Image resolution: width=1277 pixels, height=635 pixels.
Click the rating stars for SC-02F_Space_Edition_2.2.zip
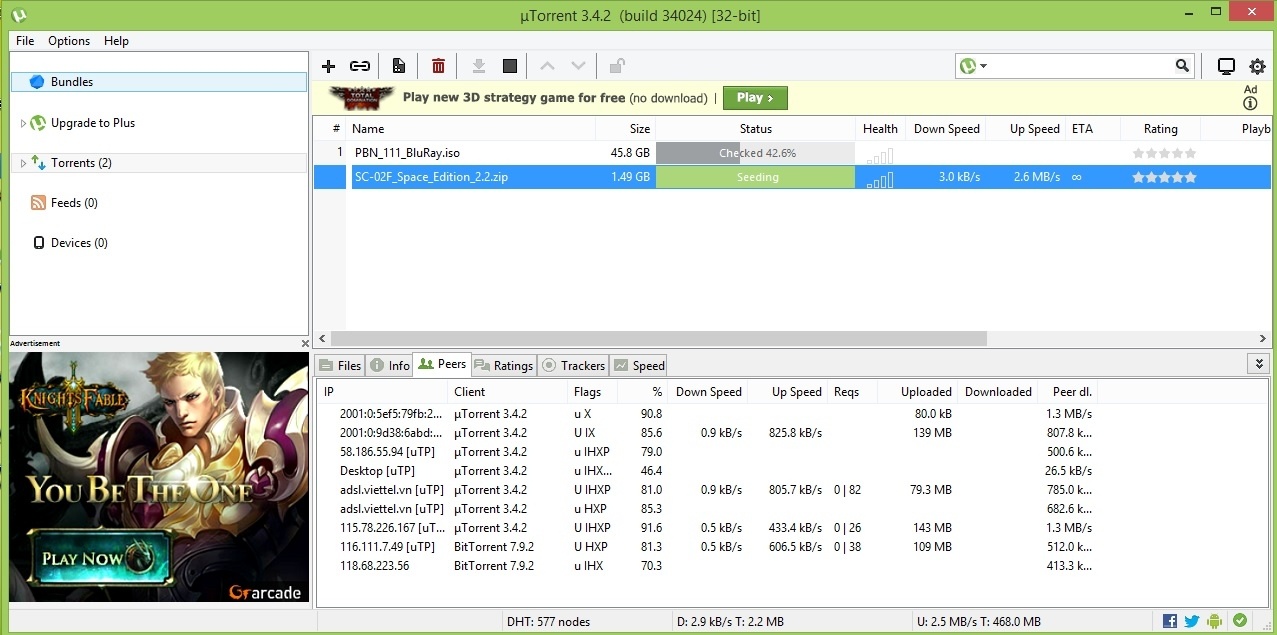click(x=1164, y=178)
